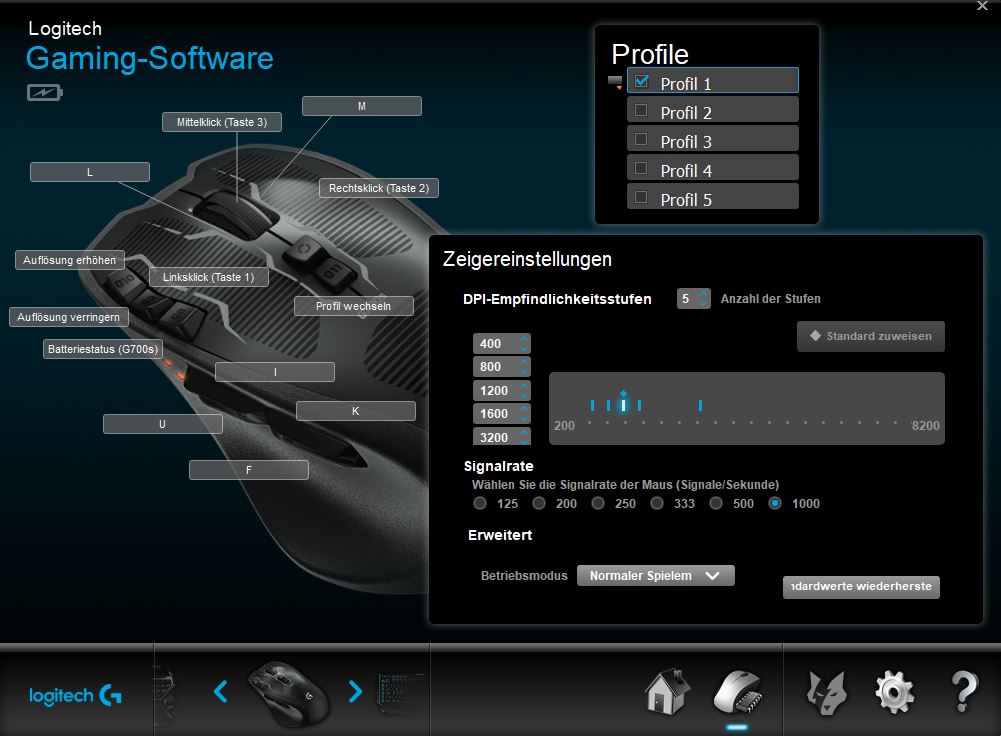Click Linksklick (Taste 1) assignment label
This screenshot has height=736, width=1001.
click(209, 277)
